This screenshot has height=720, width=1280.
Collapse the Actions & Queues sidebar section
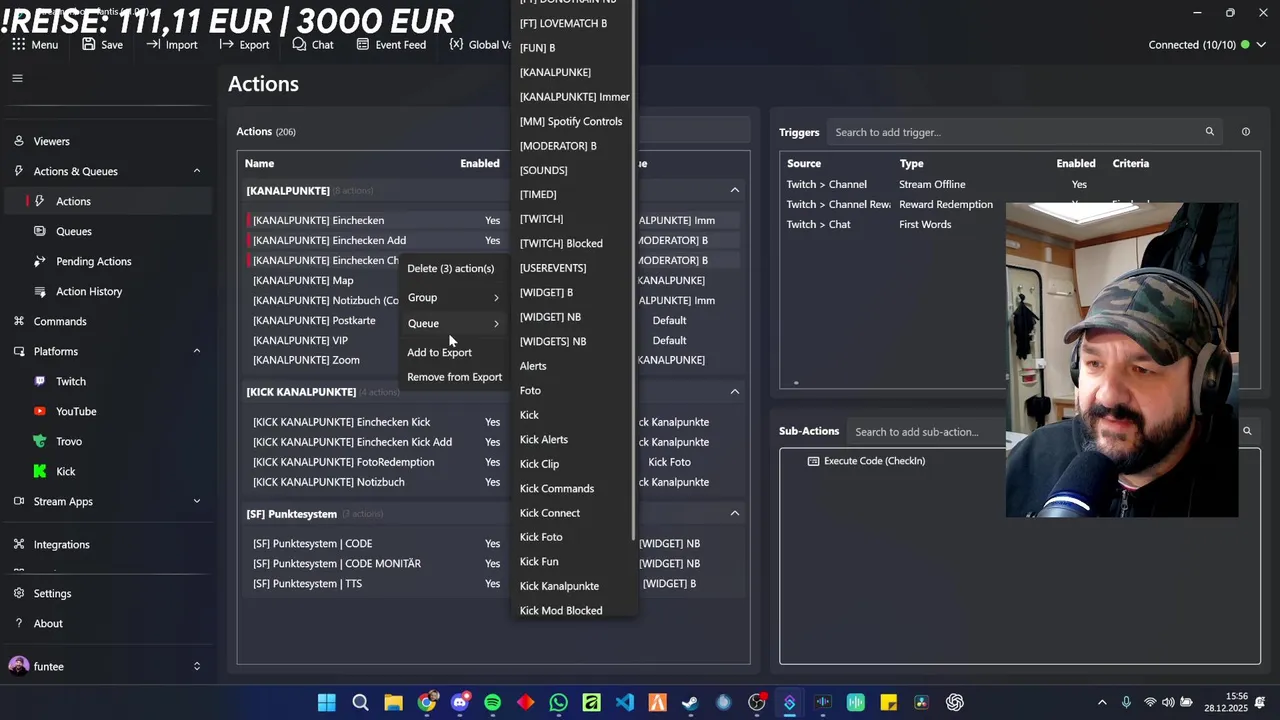196,171
